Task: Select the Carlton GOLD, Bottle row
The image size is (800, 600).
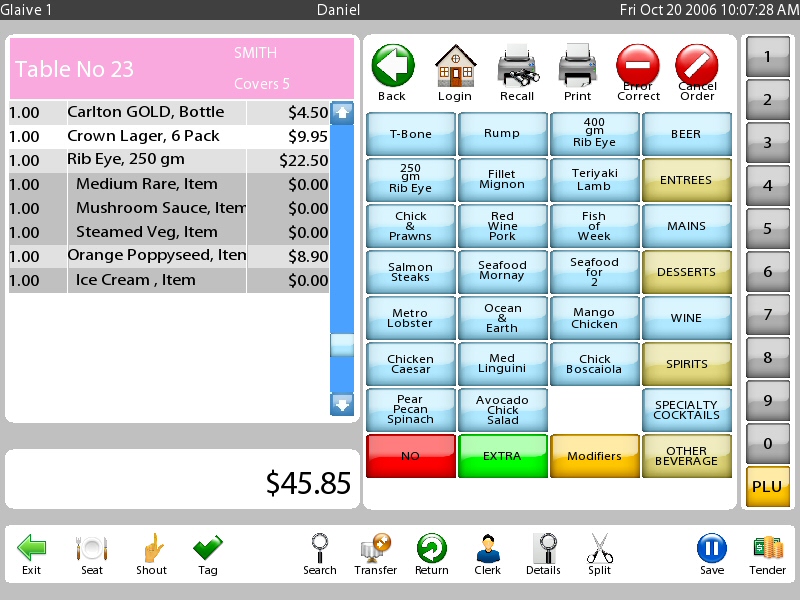Action: pyautogui.click(x=169, y=112)
